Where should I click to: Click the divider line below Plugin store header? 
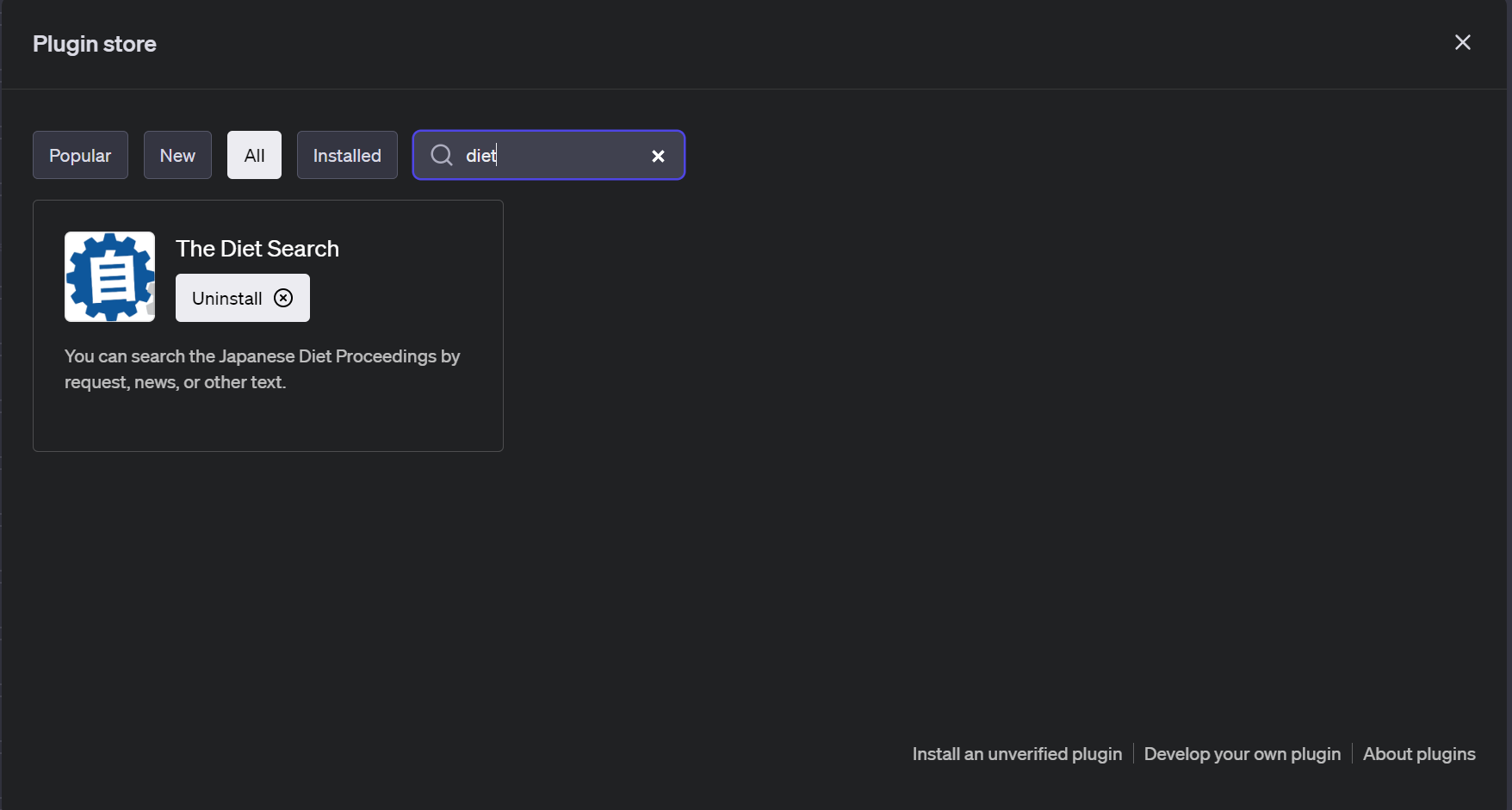pyautogui.click(x=756, y=89)
